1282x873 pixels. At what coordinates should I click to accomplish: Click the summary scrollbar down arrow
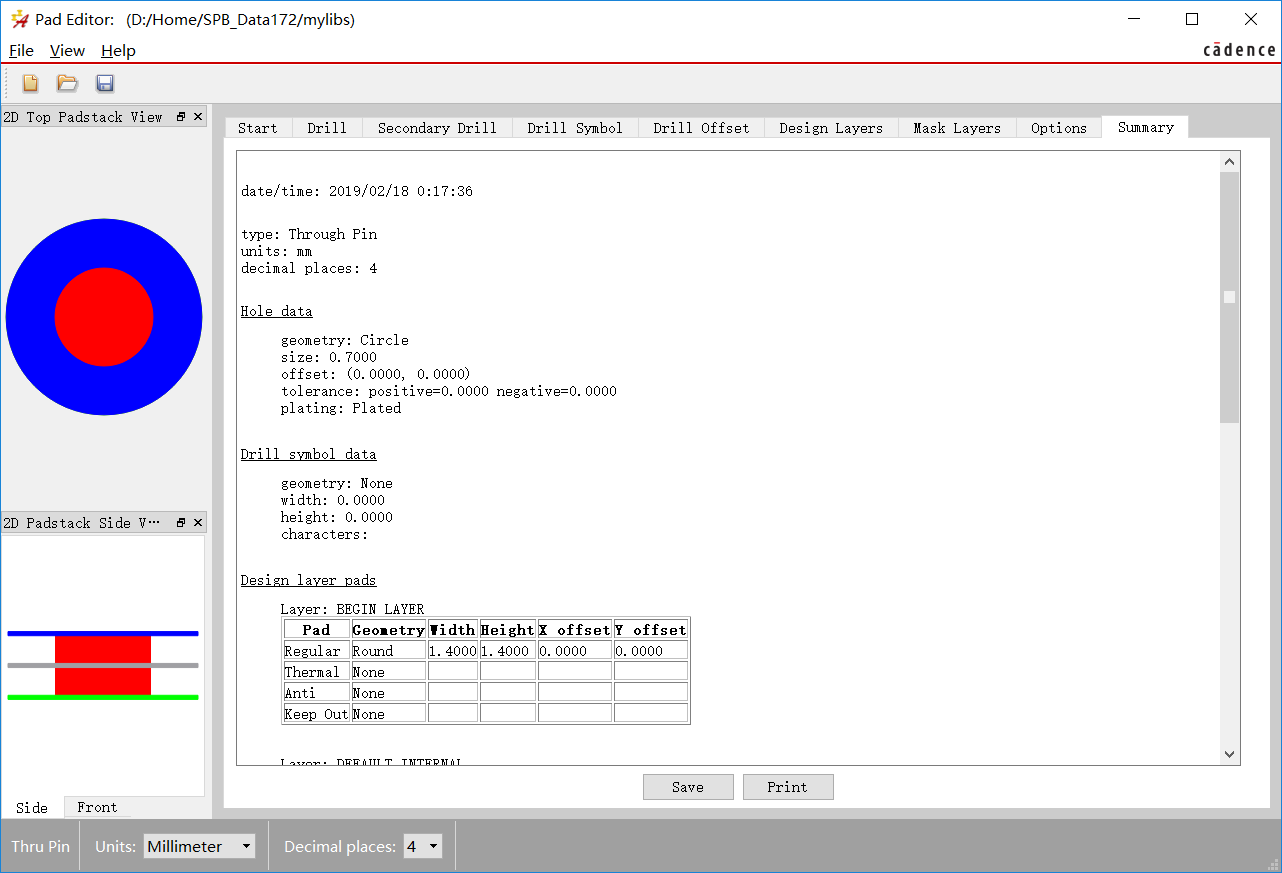tap(1230, 755)
